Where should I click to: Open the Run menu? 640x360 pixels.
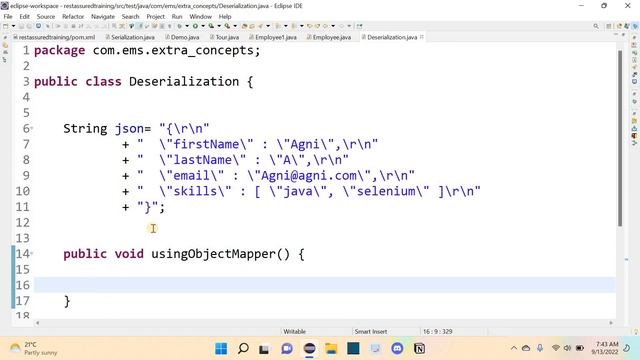pos(177,16)
